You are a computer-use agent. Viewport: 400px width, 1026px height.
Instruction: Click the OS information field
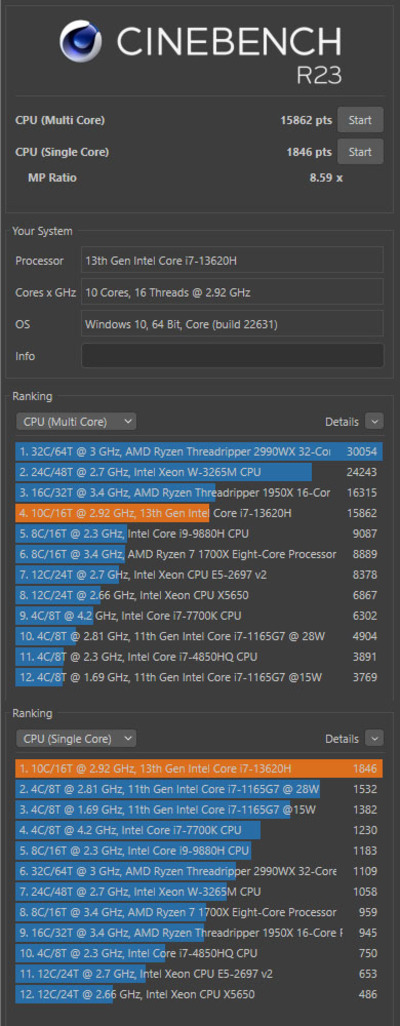point(232,324)
